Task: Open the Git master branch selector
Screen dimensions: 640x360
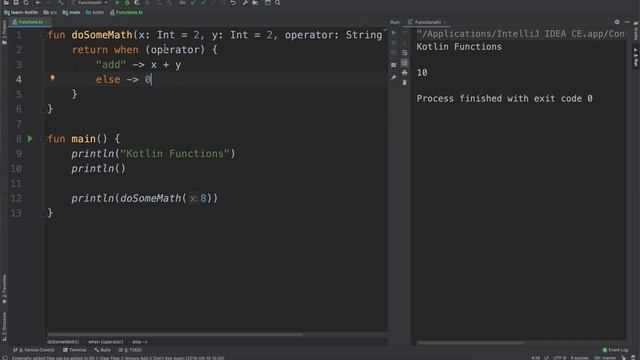Action: 605,358
